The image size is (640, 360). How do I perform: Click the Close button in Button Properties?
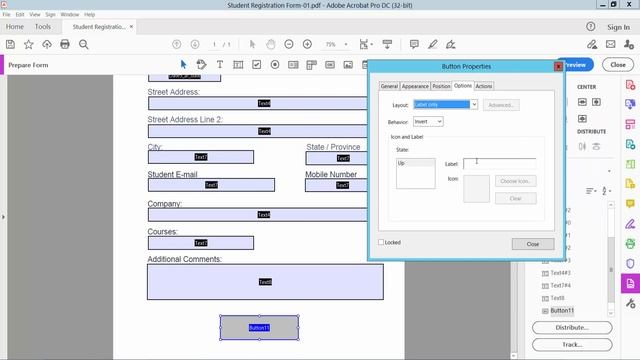click(533, 244)
